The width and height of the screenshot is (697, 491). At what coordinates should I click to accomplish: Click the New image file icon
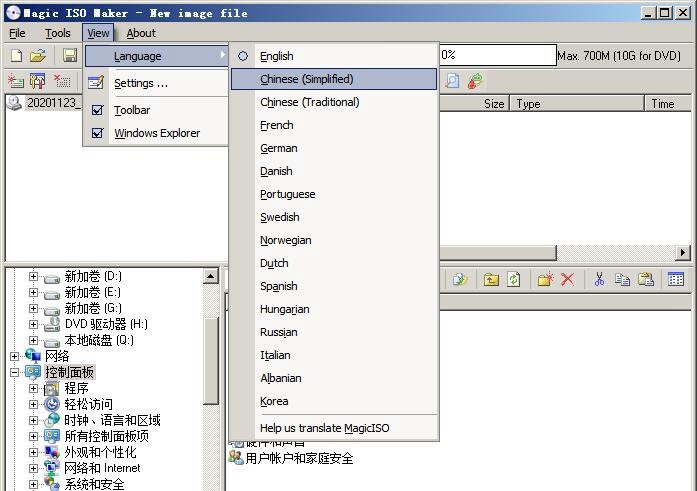tap(16, 56)
